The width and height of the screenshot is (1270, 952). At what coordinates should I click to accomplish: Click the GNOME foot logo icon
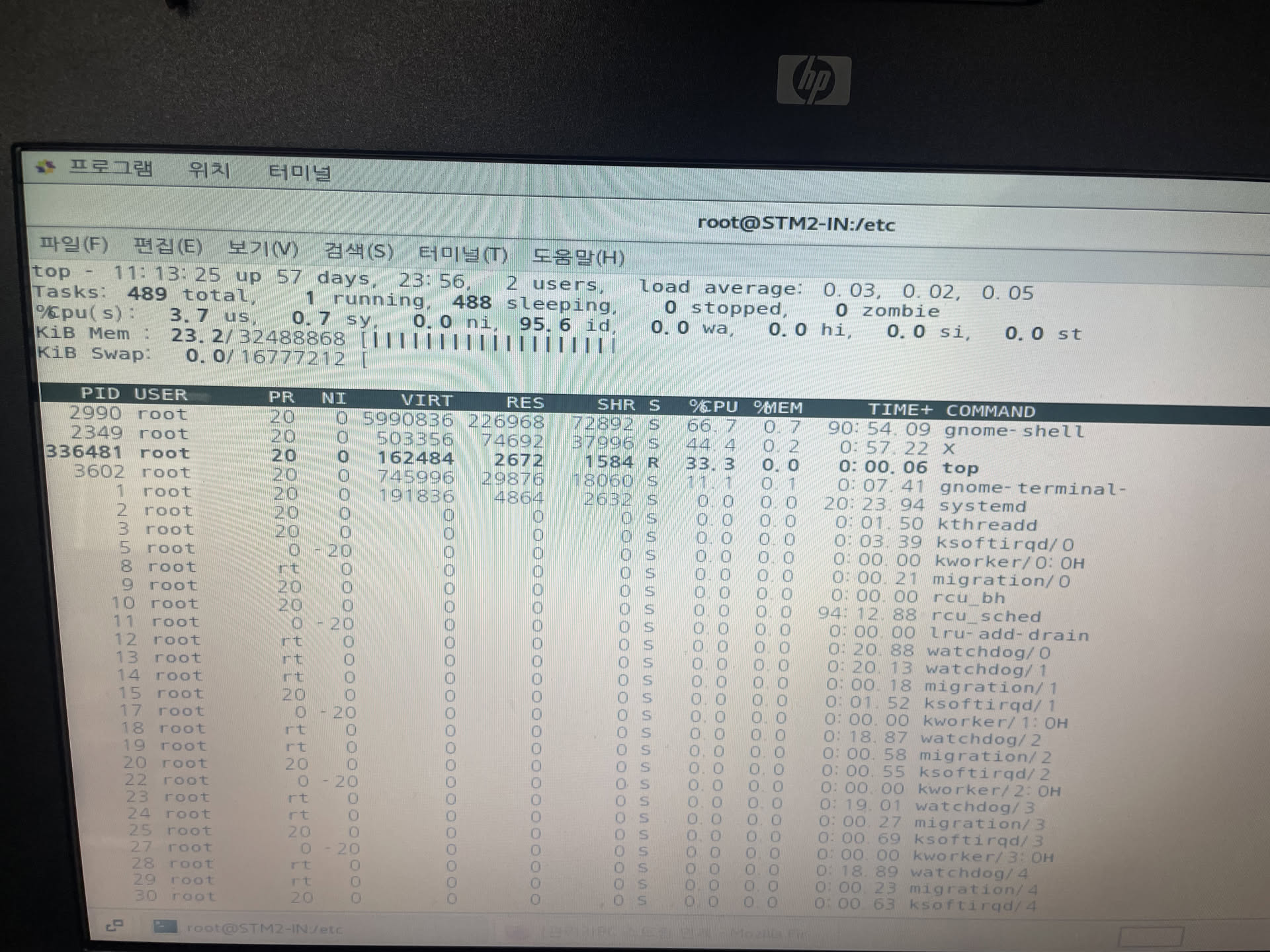coord(46,167)
